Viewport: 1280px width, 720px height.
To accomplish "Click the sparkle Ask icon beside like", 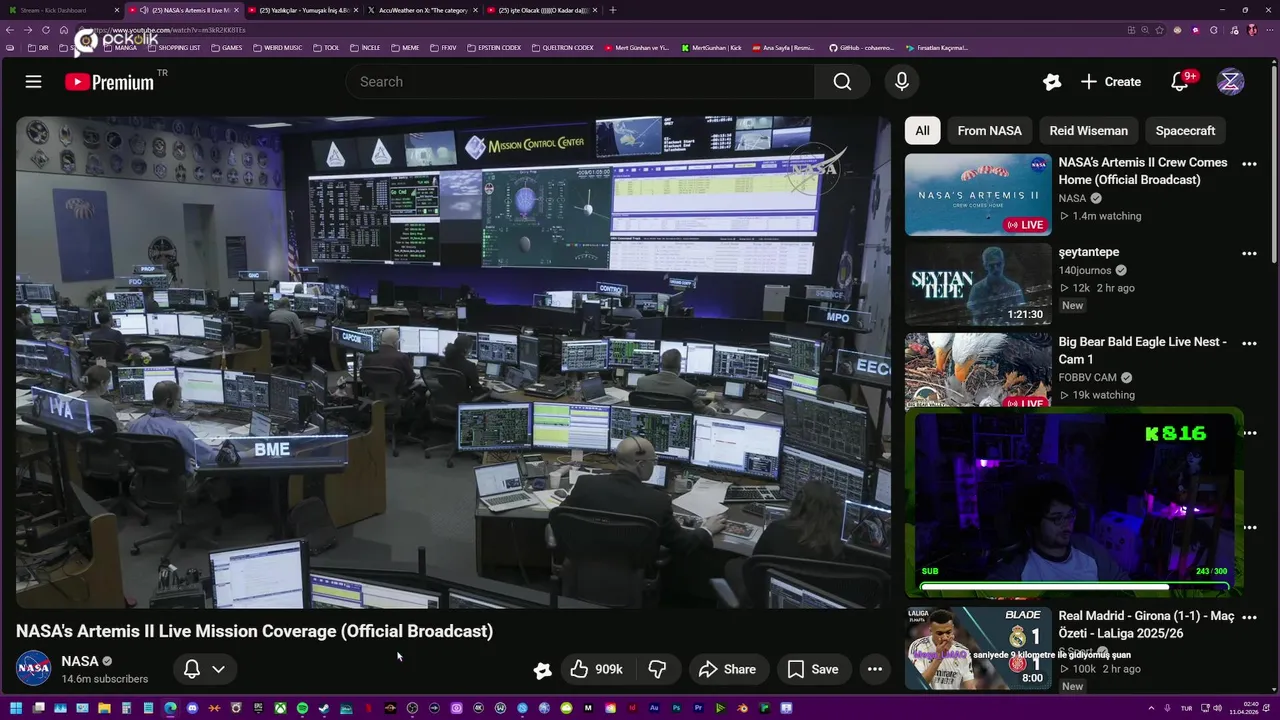I will tap(542, 670).
